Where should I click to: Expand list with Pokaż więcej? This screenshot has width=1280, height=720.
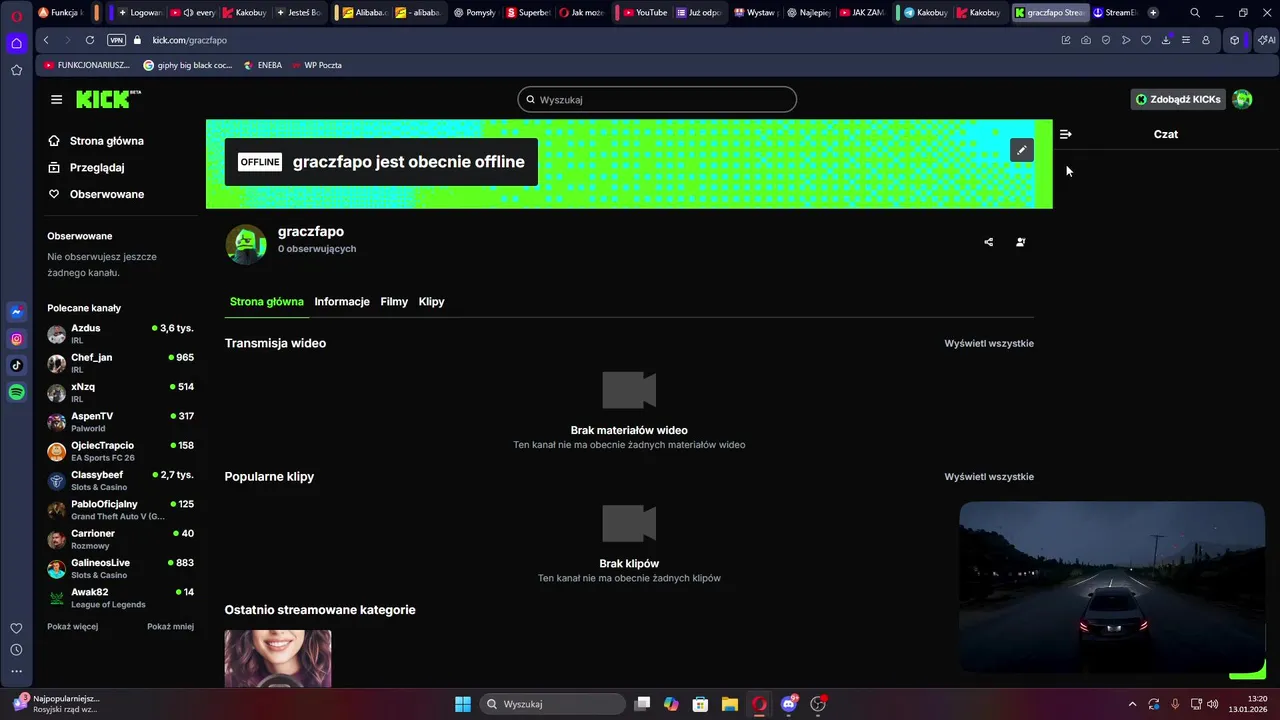point(72,627)
